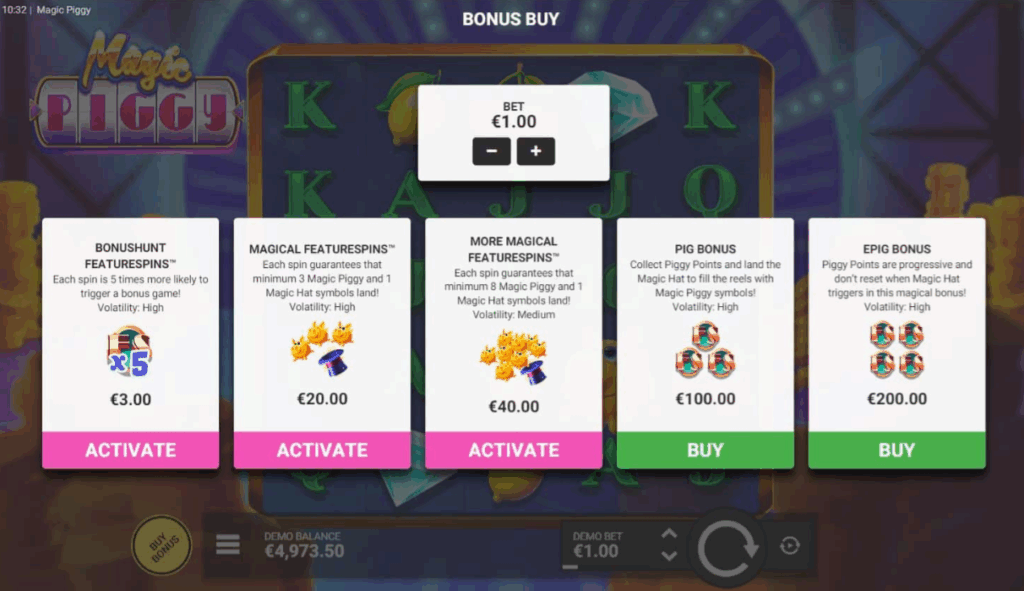The width and height of the screenshot is (1024, 591).
Task: Click the x5 Bonushunt FeatureSpins icon
Action: (130, 353)
